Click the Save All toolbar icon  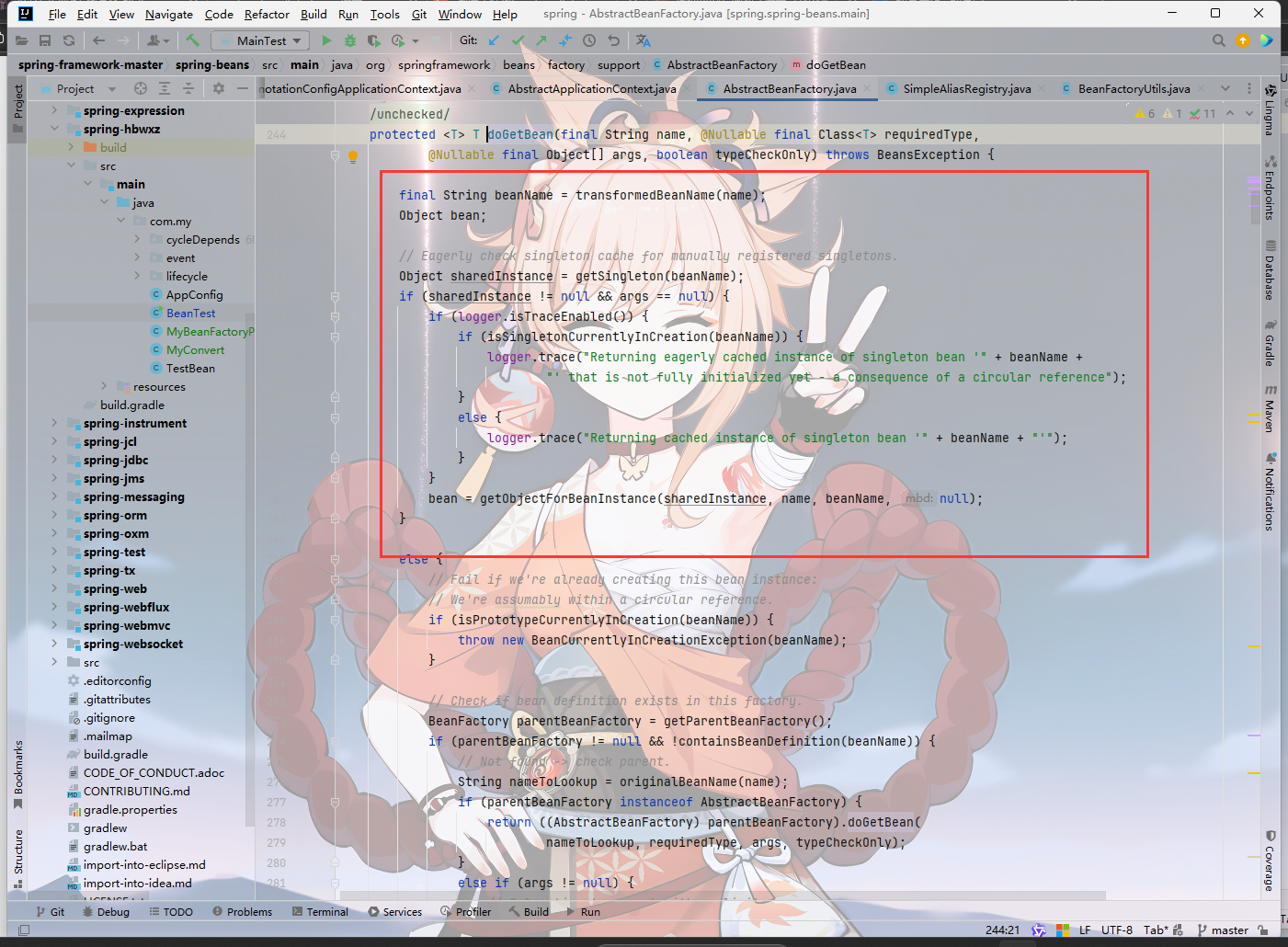(45, 40)
